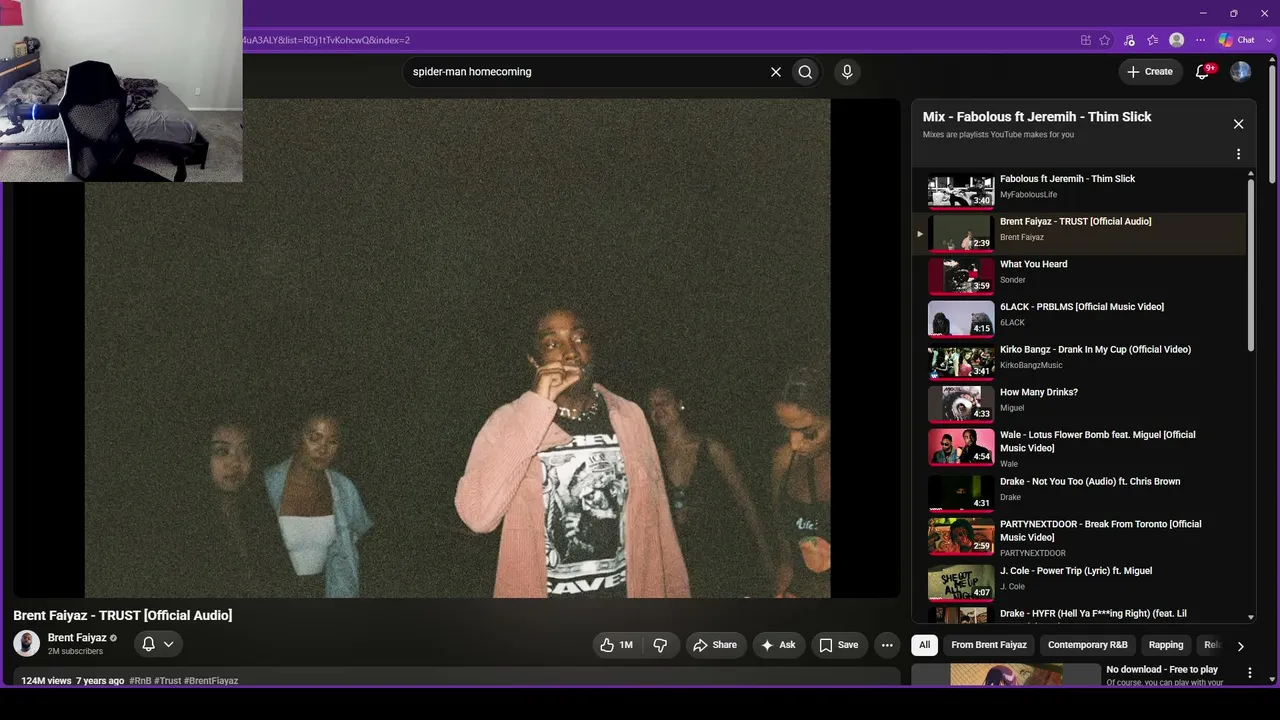The image size is (1280, 720).
Task: Close the Mix playlist panel
Action: click(1238, 124)
